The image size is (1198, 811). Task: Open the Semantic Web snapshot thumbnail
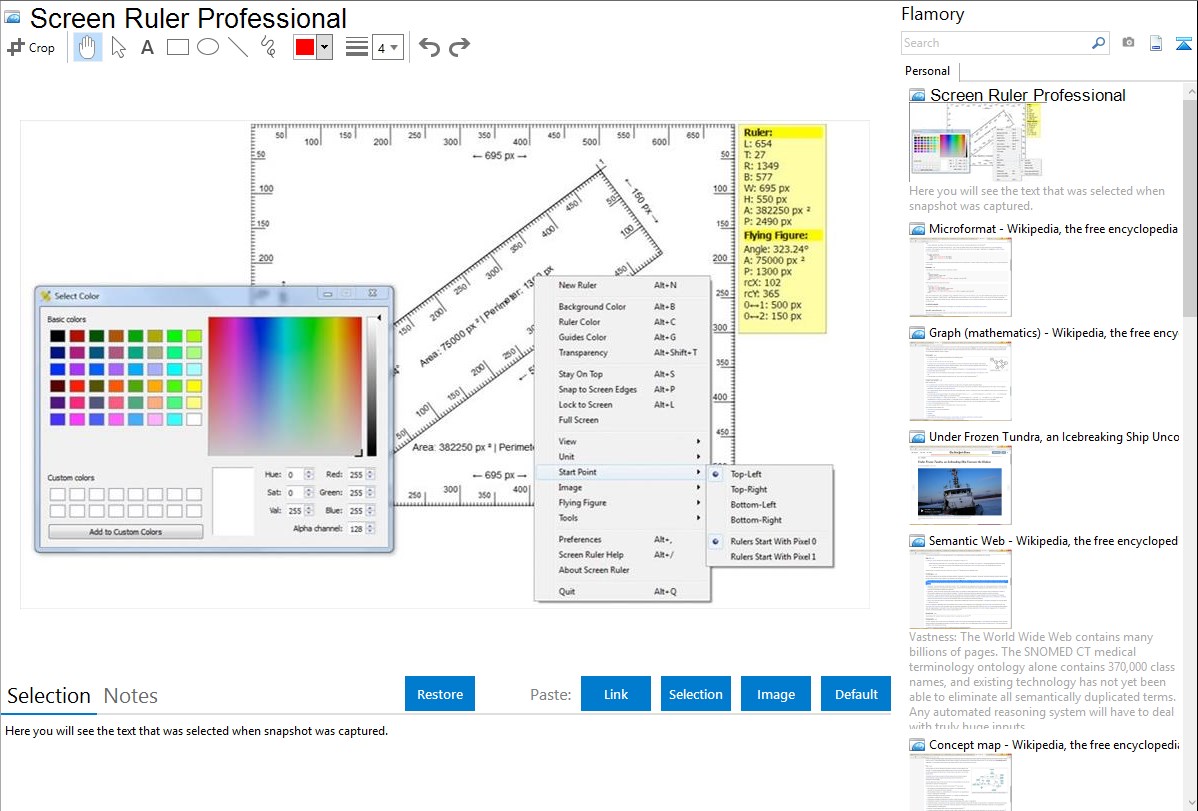tap(960, 589)
